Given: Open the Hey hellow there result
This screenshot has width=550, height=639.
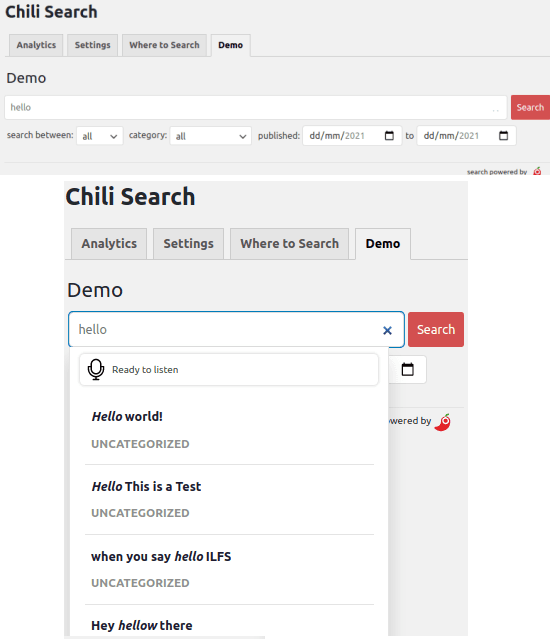Looking at the screenshot, I should point(142,626).
